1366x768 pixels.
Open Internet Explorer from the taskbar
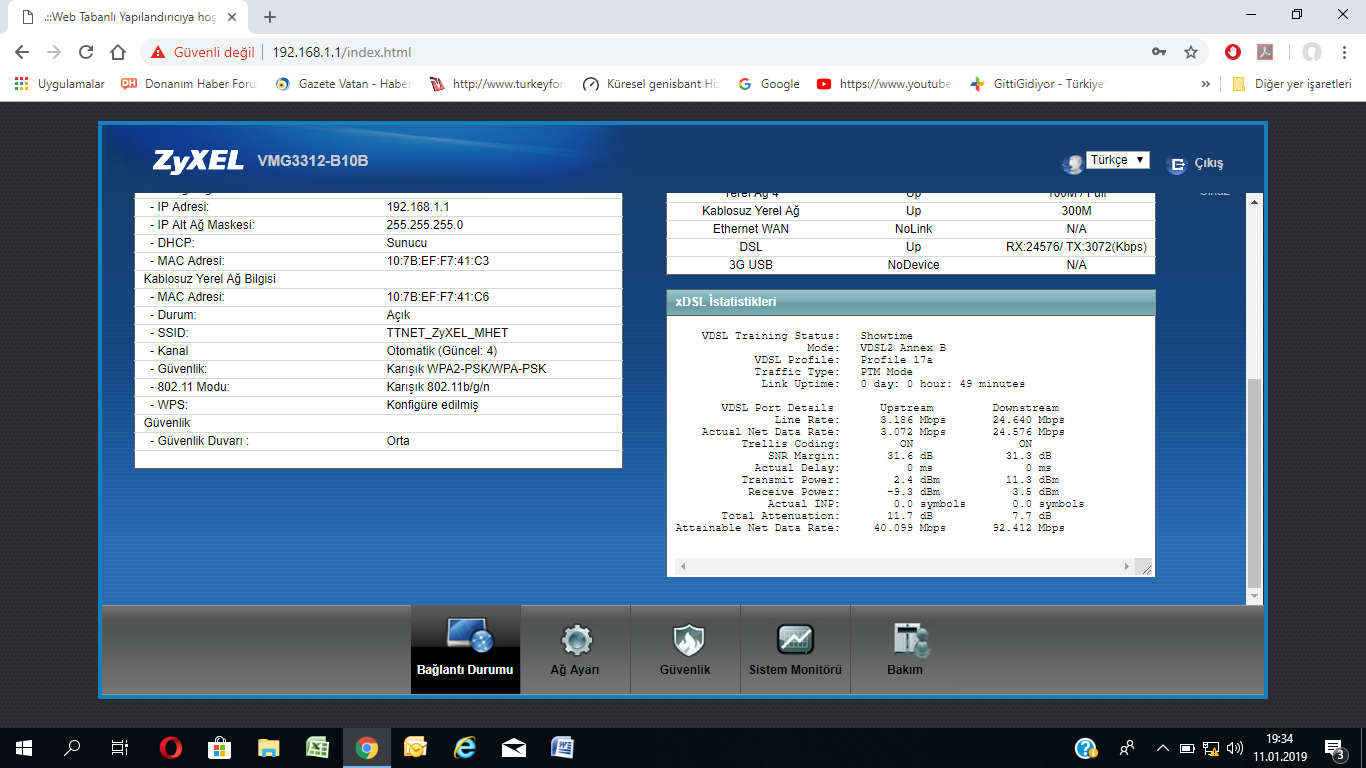[x=465, y=747]
